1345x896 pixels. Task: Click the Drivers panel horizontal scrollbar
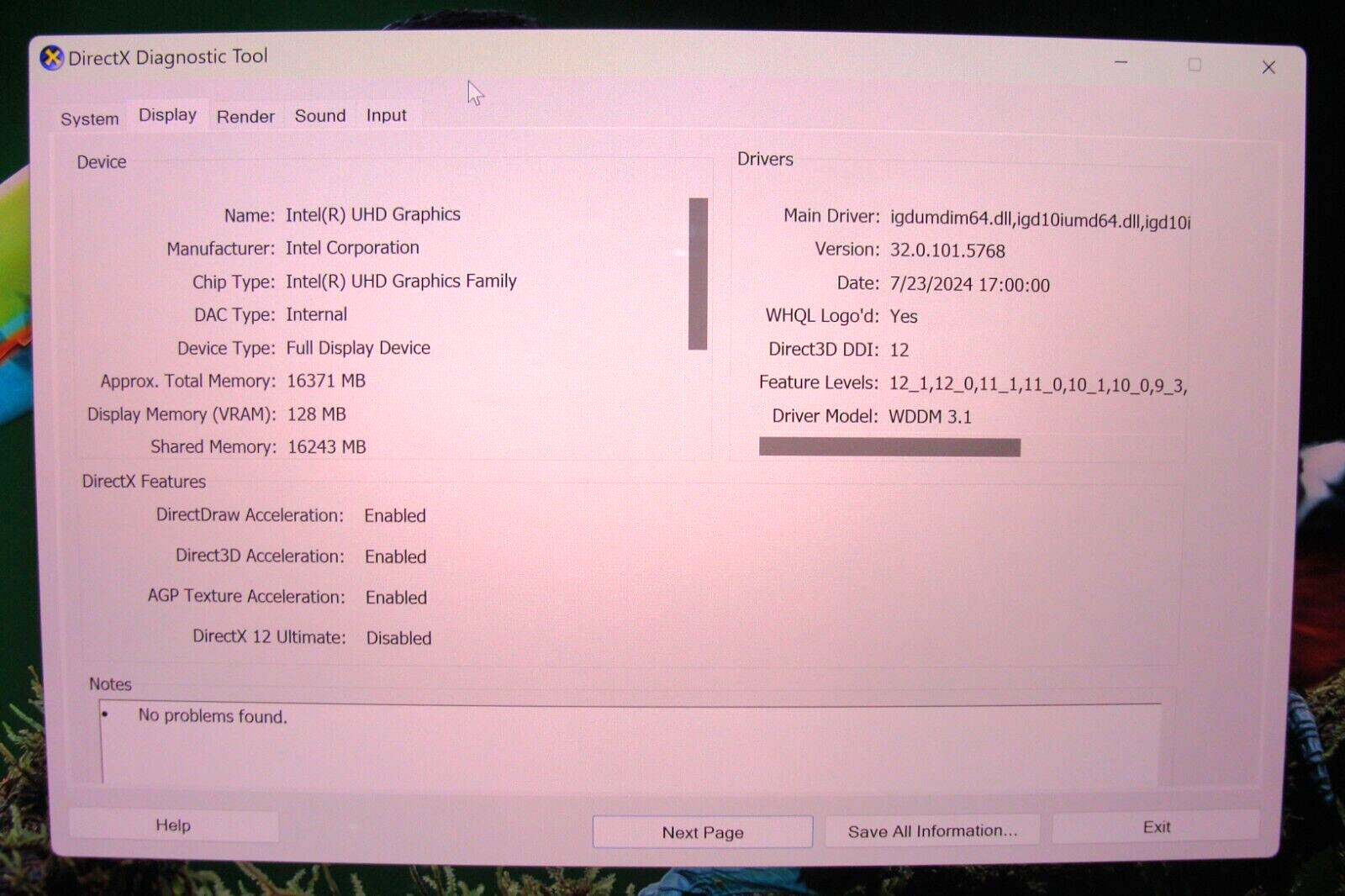tap(889, 447)
